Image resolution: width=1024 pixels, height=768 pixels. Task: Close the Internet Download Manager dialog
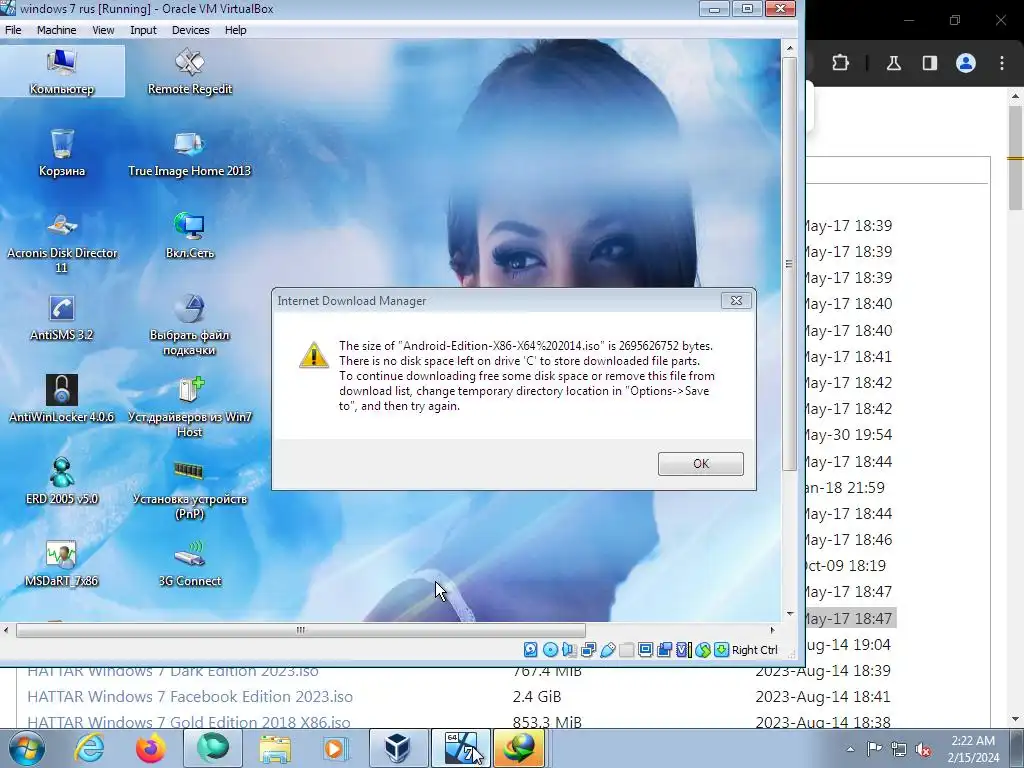tap(736, 300)
